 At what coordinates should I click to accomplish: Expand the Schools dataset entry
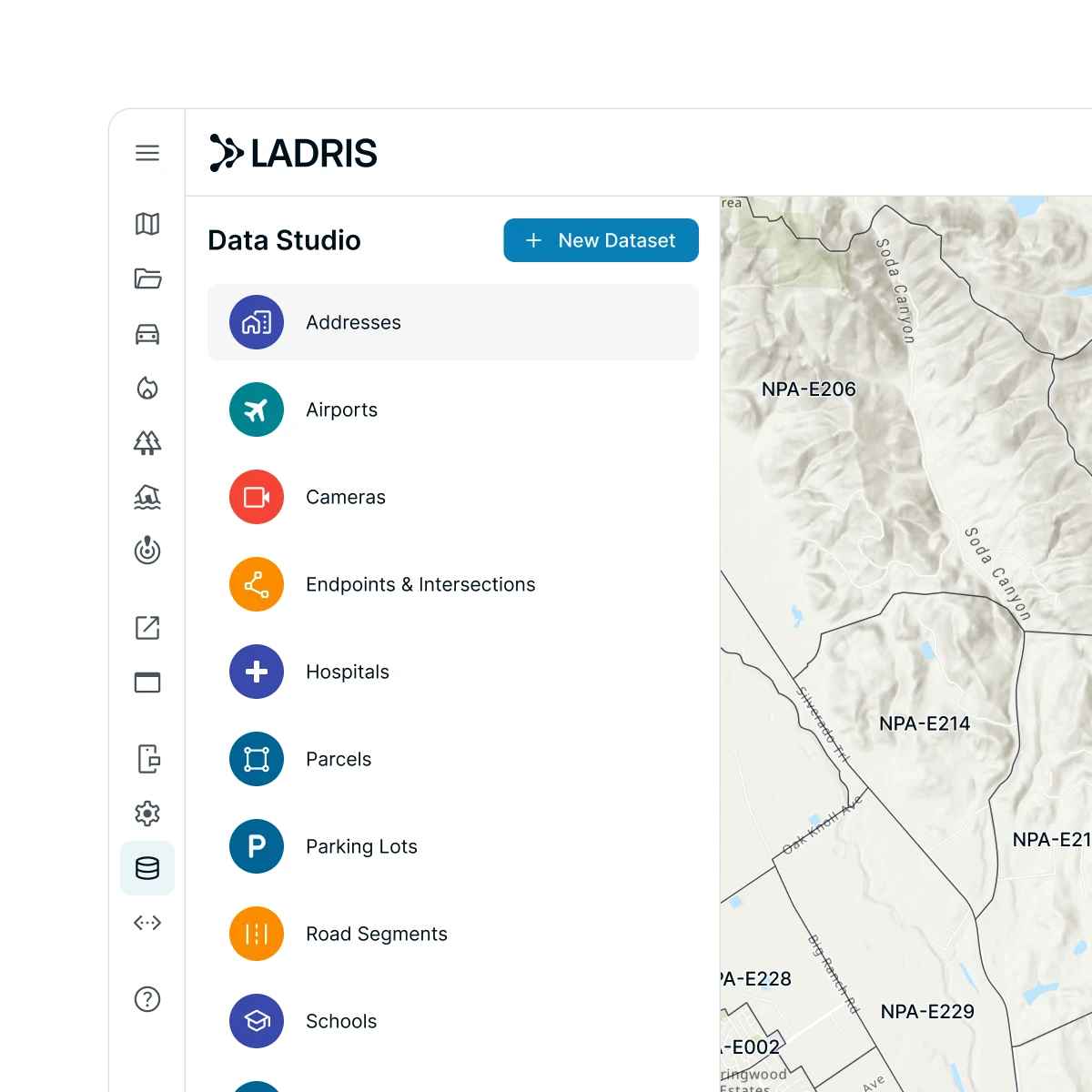[x=340, y=1021]
